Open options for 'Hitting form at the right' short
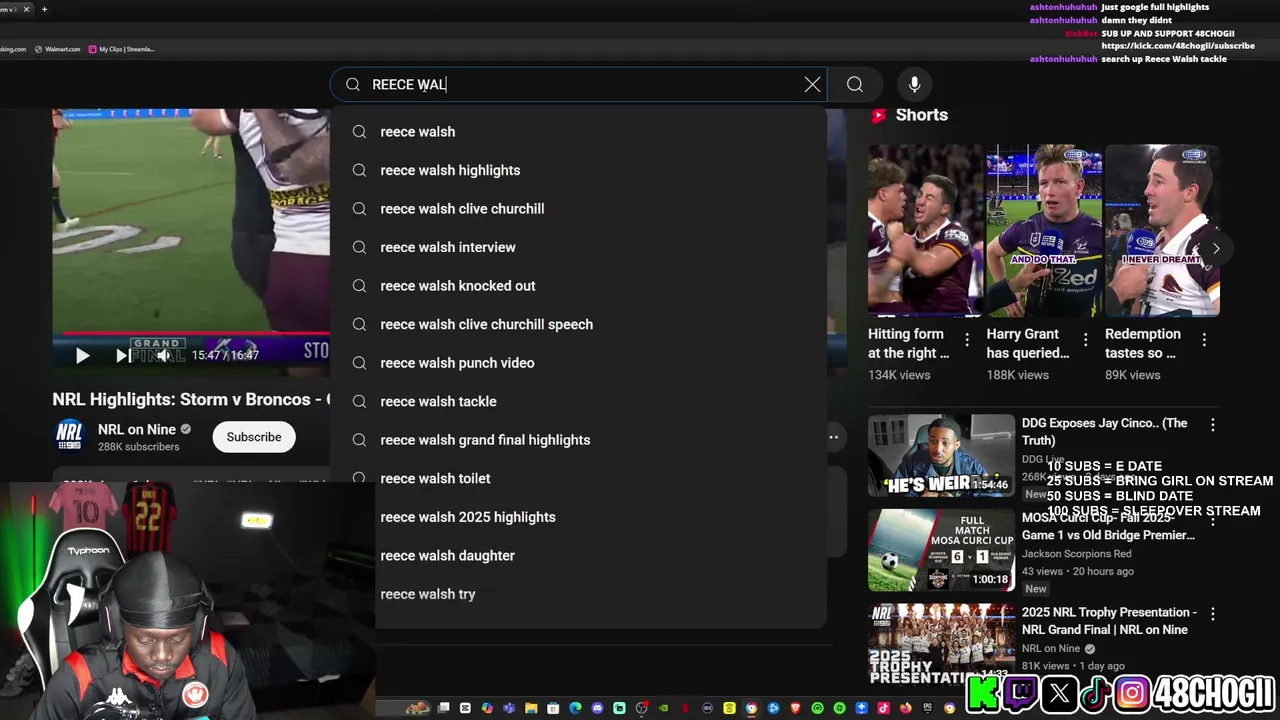Viewport: 1280px width, 720px height. pos(967,340)
